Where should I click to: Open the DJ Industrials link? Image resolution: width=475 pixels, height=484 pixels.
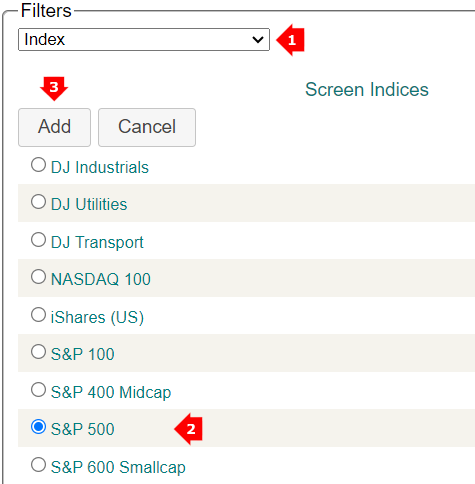[x=100, y=167]
